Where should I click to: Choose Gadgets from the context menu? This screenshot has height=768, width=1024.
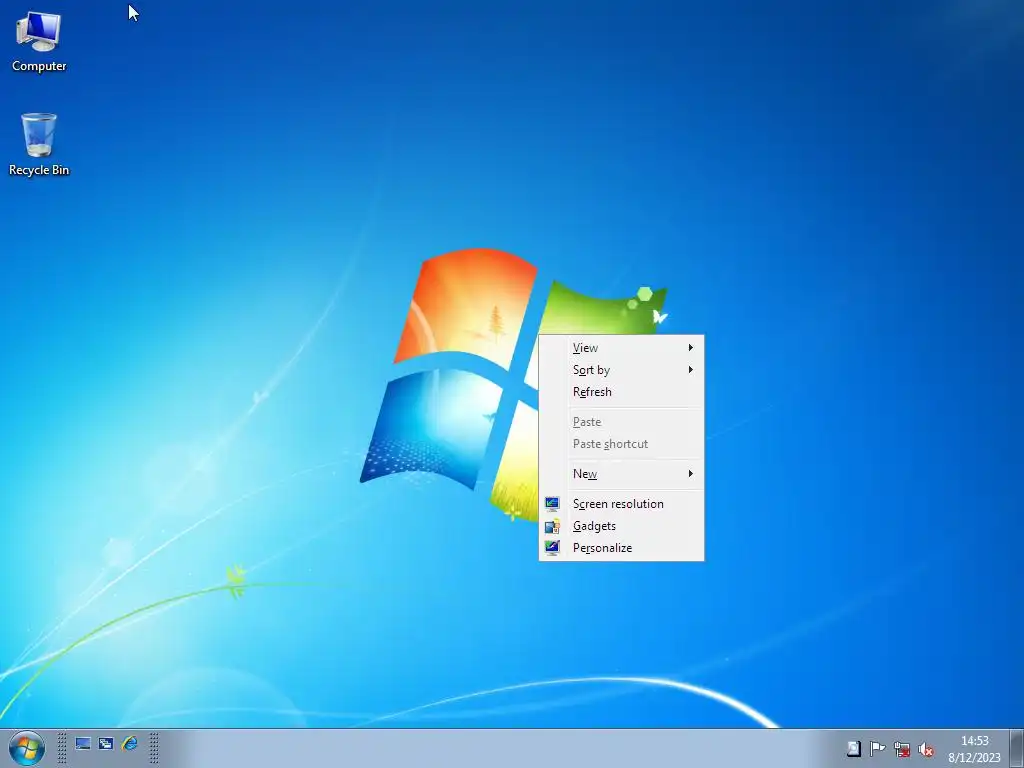(621, 526)
